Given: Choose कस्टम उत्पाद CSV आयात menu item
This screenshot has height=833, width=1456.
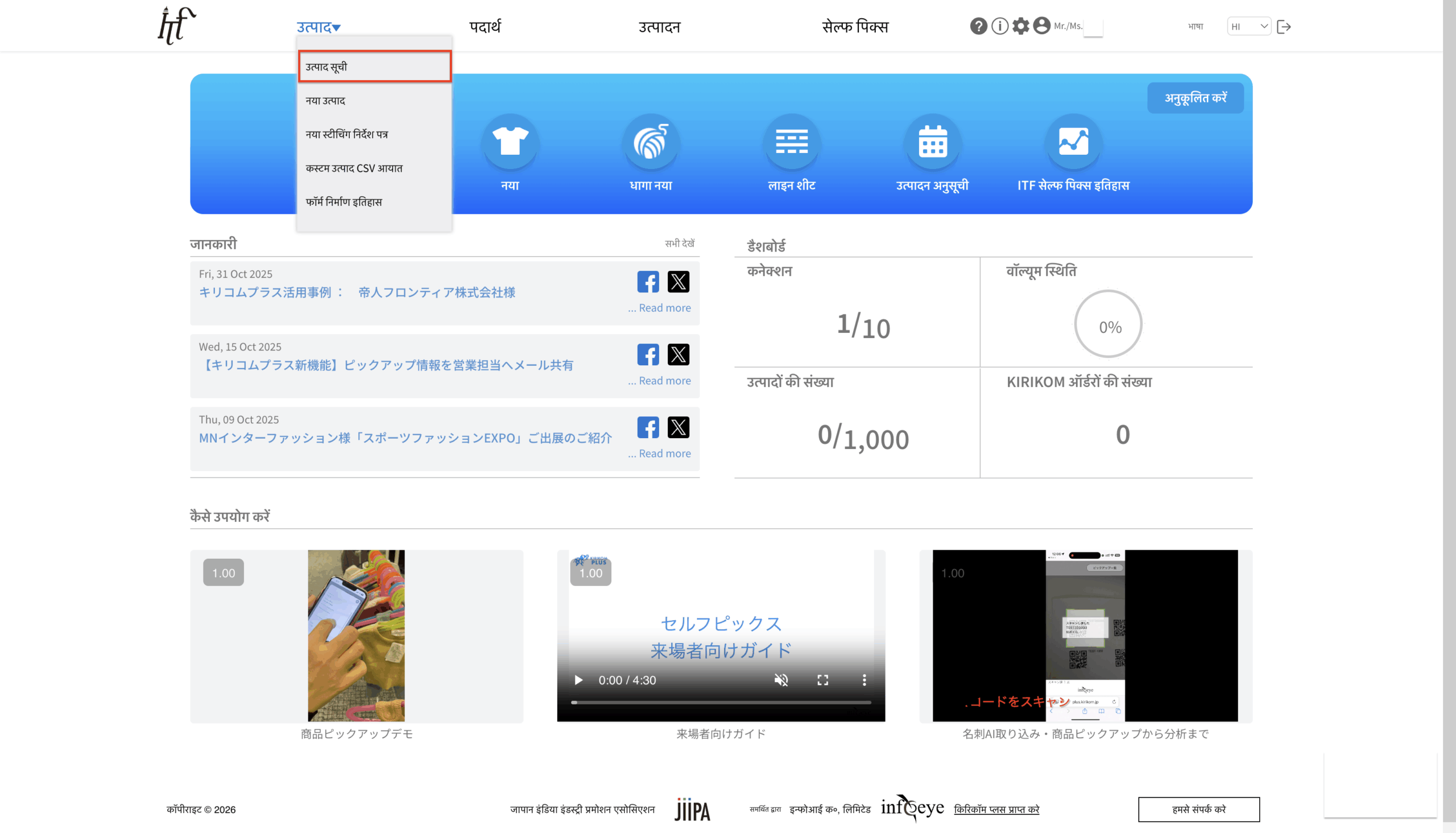Looking at the screenshot, I should (x=354, y=168).
